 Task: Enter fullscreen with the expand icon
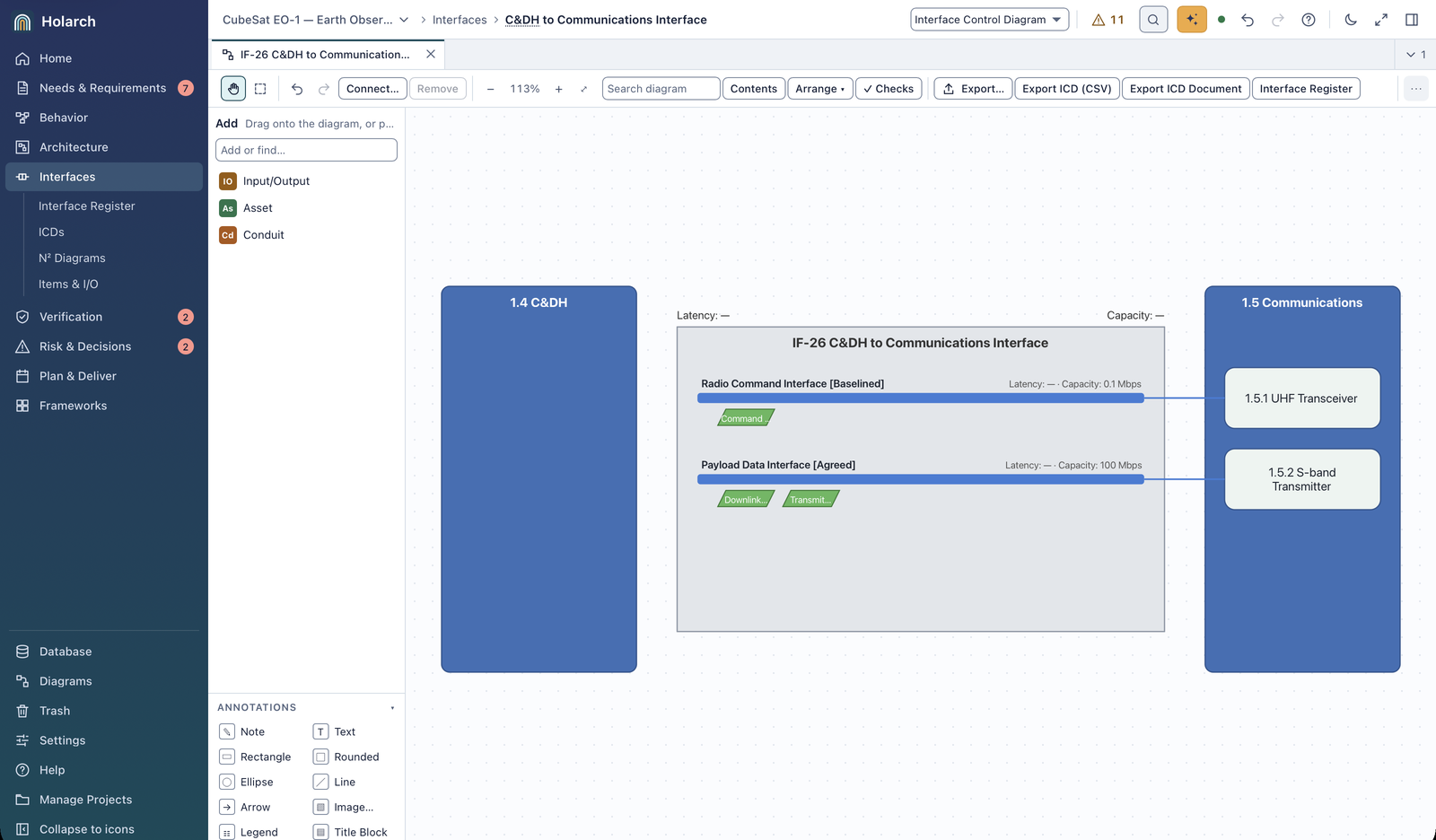(1381, 20)
